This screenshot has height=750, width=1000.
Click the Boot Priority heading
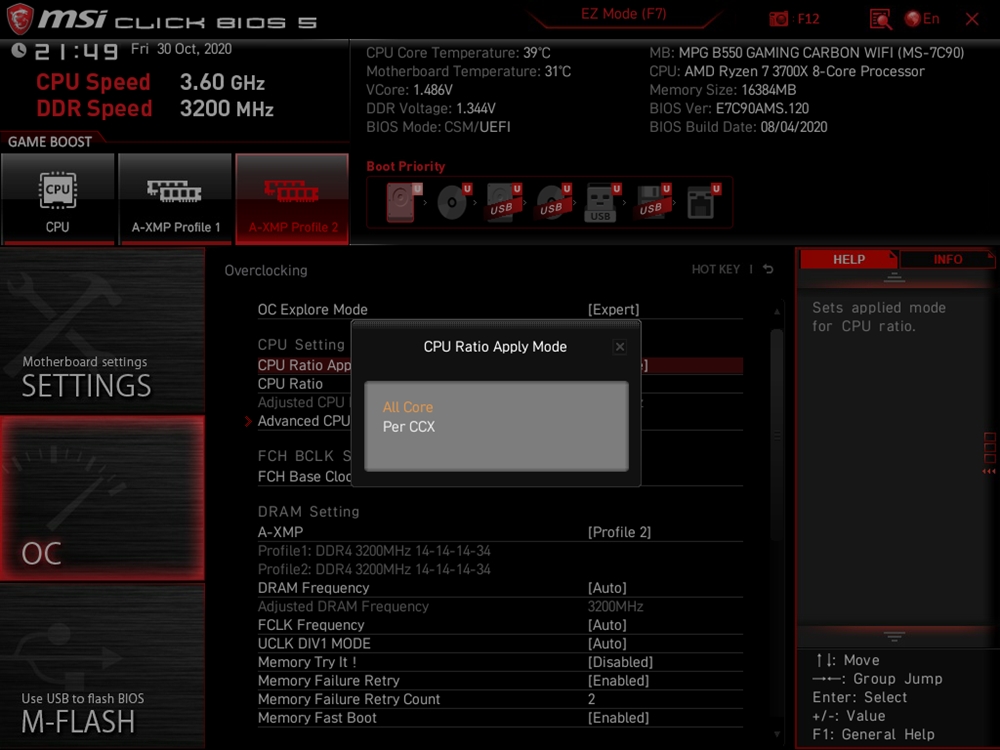(406, 166)
